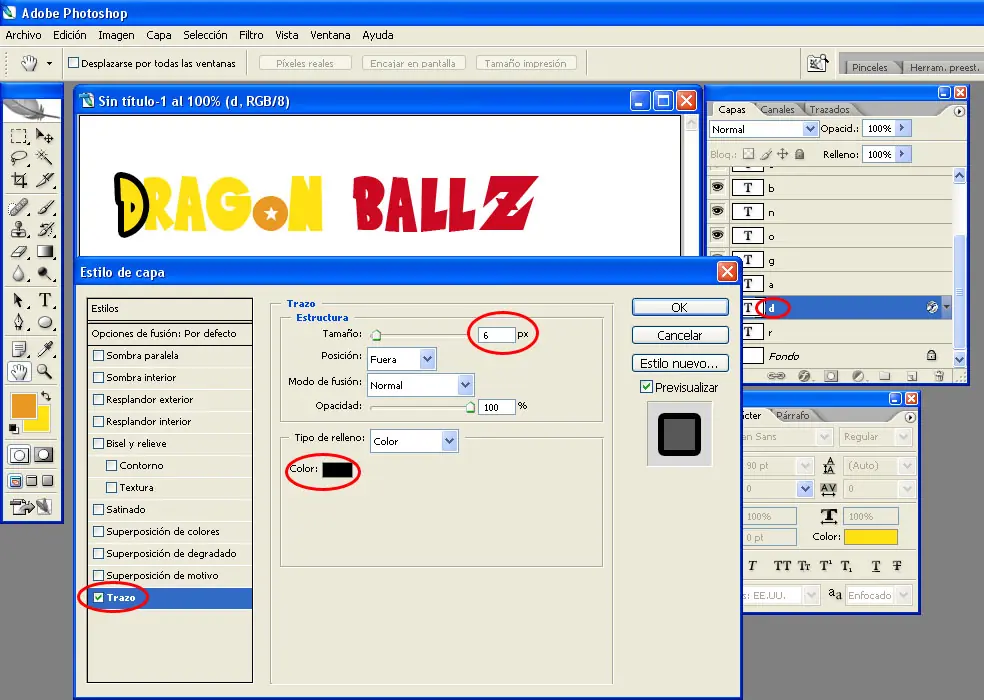984x700 pixels.
Task: Click the Estilo nuevo... button
Action: [x=680, y=363]
